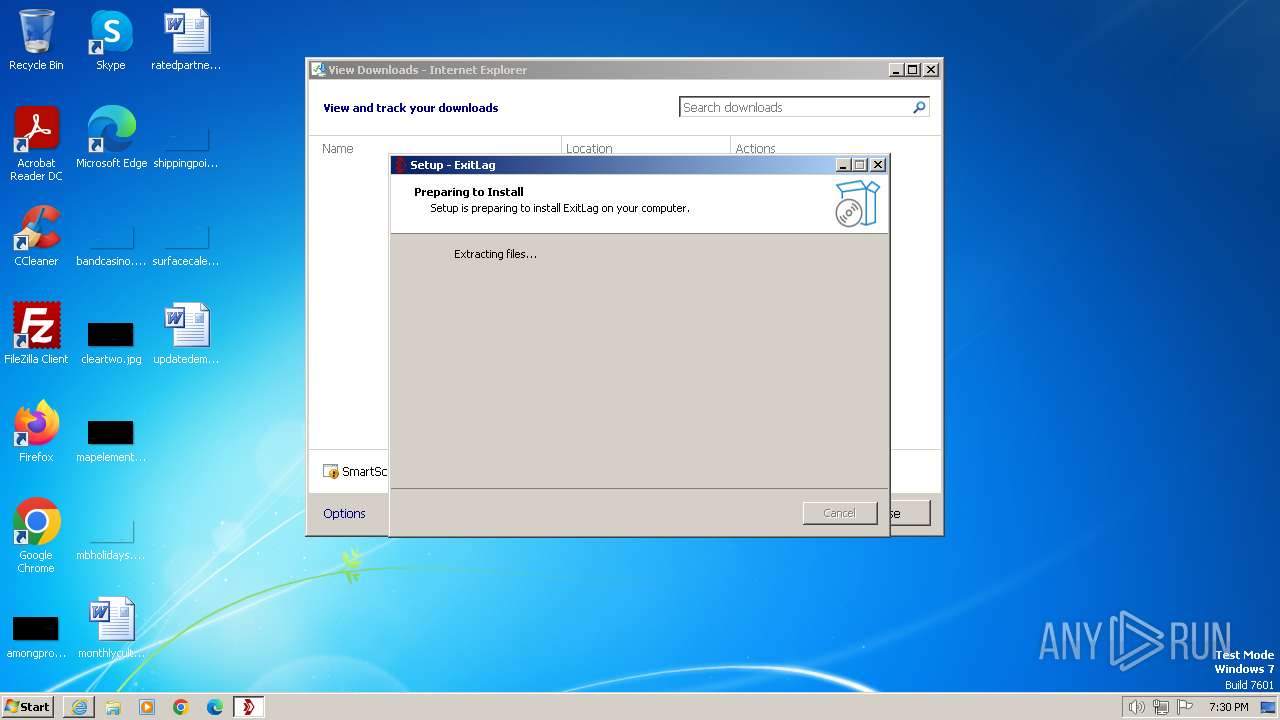Open the monthlycult... Word document
The width and height of the screenshot is (1280, 720).
click(x=111, y=628)
